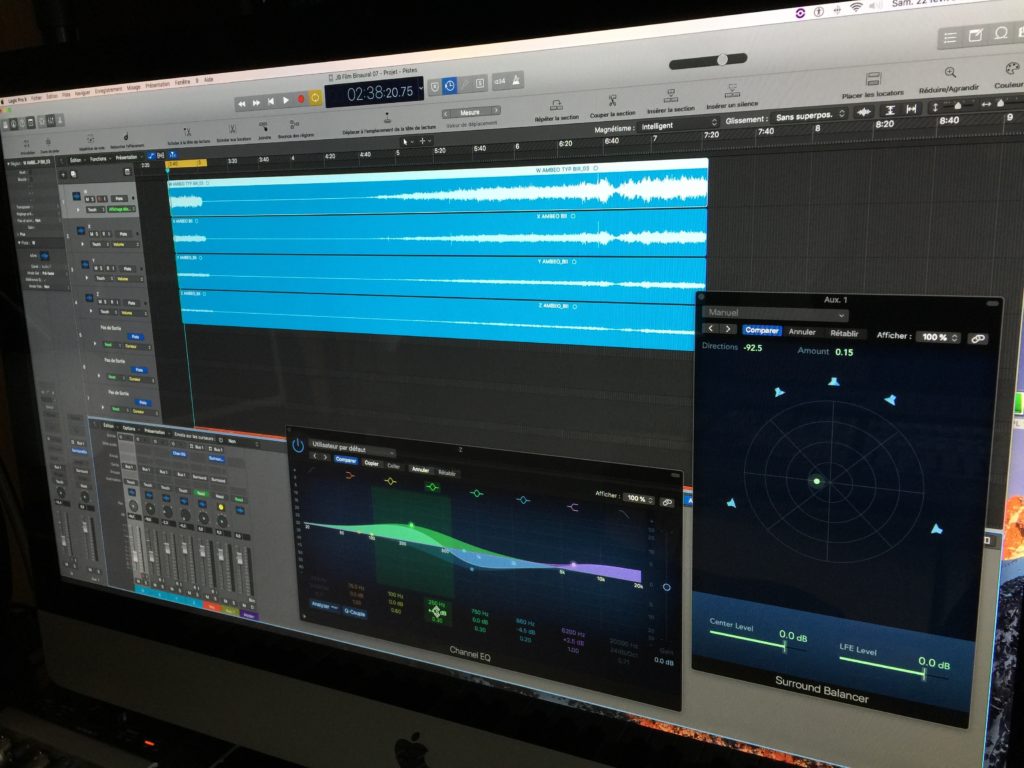Image resolution: width=1024 pixels, height=768 pixels.
Task: Click Comparer in Channel EQ
Action: (345, 460)
